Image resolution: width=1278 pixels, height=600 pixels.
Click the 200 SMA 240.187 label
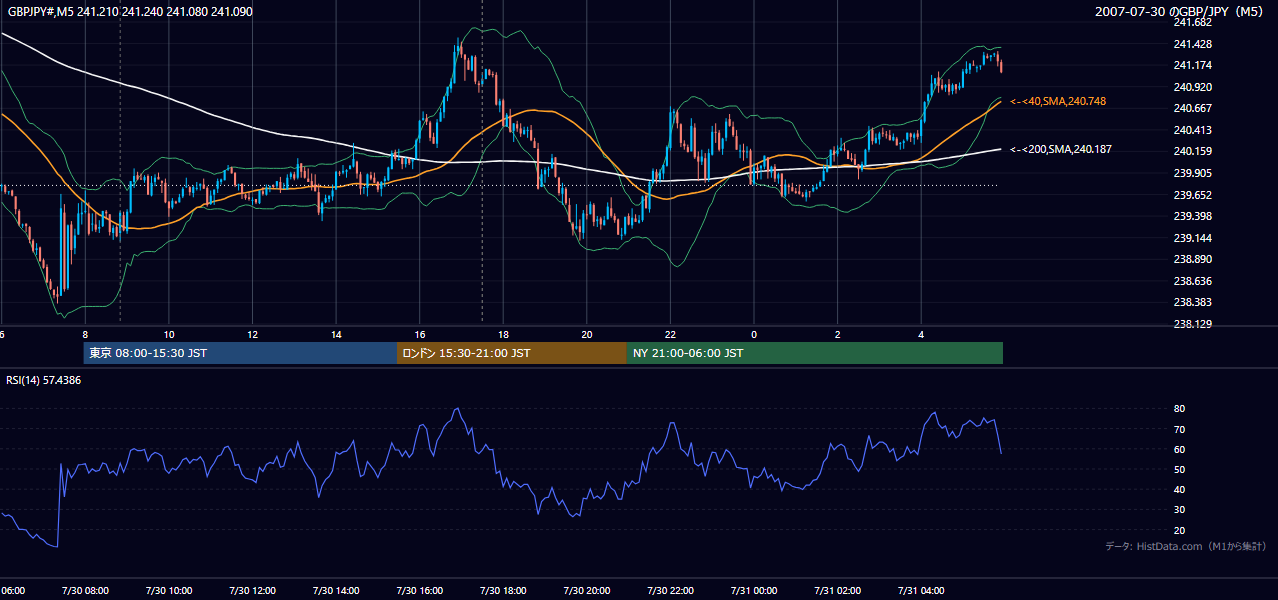click(1061, 149)
